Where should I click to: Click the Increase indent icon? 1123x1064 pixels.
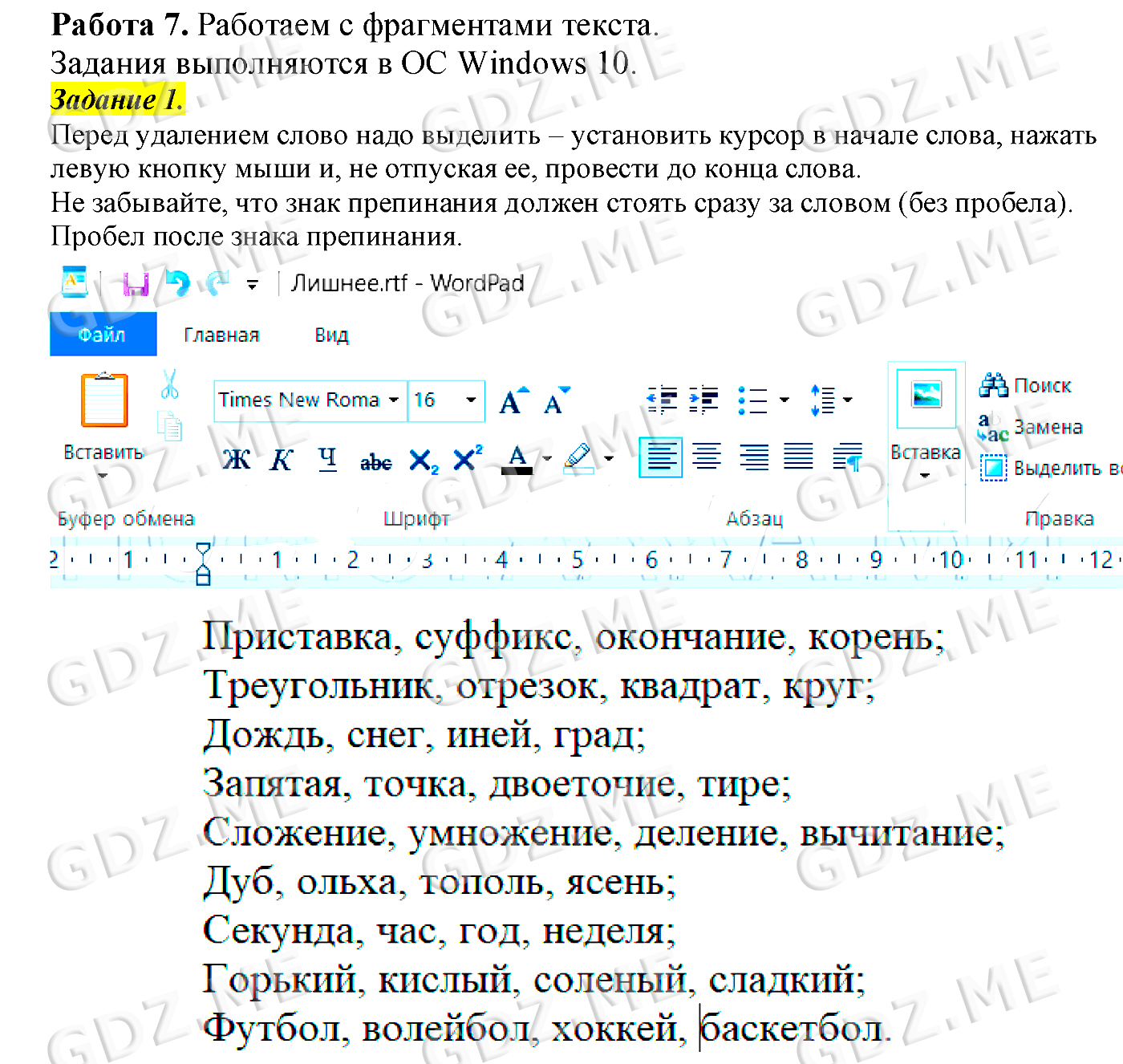(703, 400)
